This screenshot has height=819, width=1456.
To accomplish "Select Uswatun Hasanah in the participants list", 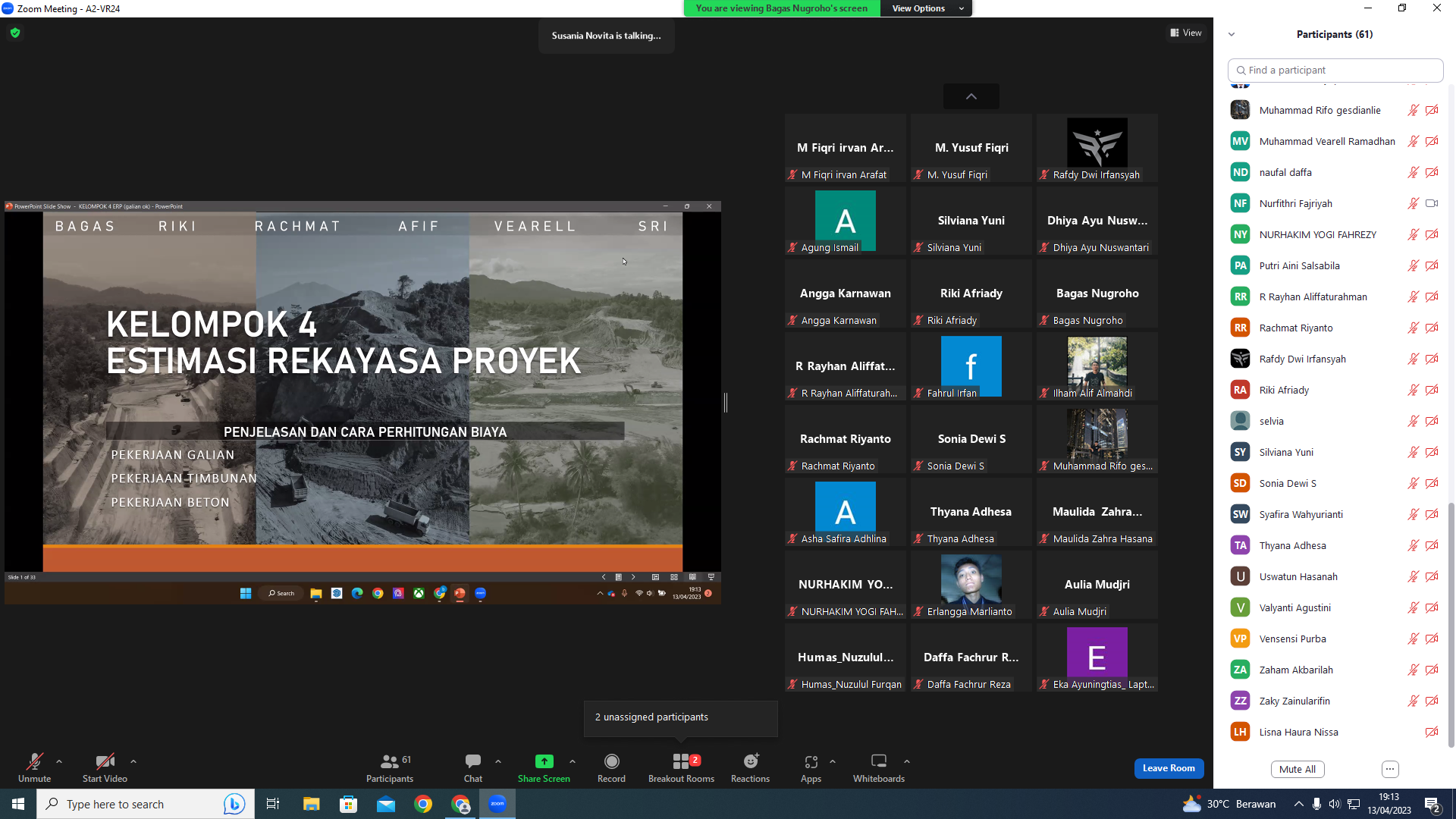I will pyautogui.click(x=1335, y=576).
